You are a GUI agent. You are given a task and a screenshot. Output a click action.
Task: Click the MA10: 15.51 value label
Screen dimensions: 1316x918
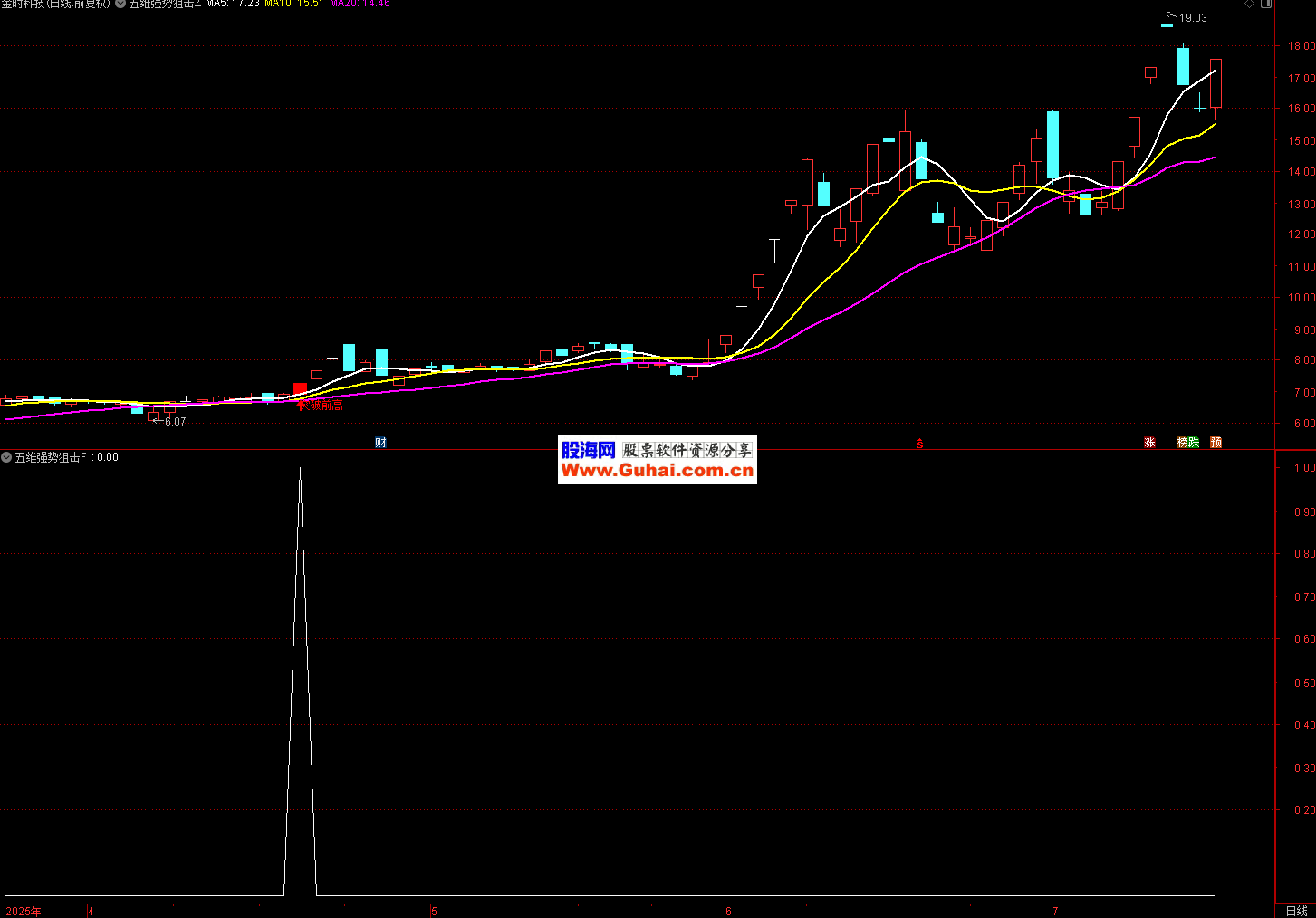tap(294, 4)
